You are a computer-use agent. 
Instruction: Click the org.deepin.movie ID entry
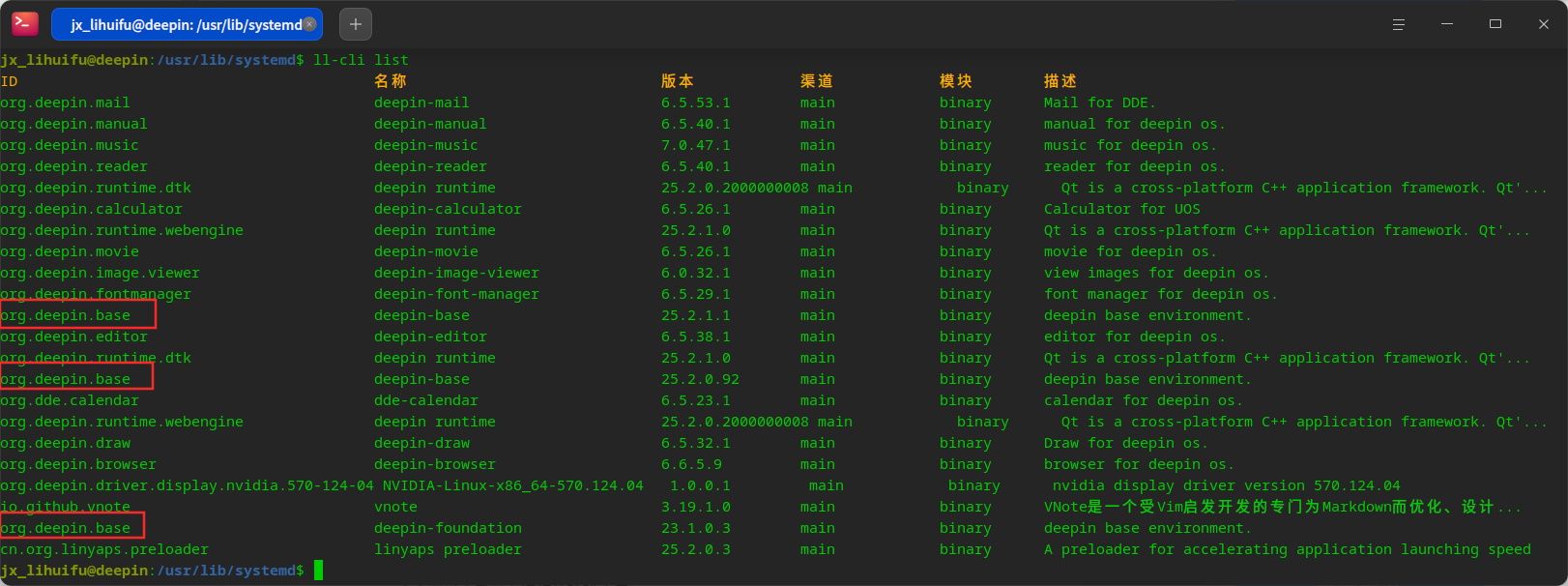click(x=70, y=251)
